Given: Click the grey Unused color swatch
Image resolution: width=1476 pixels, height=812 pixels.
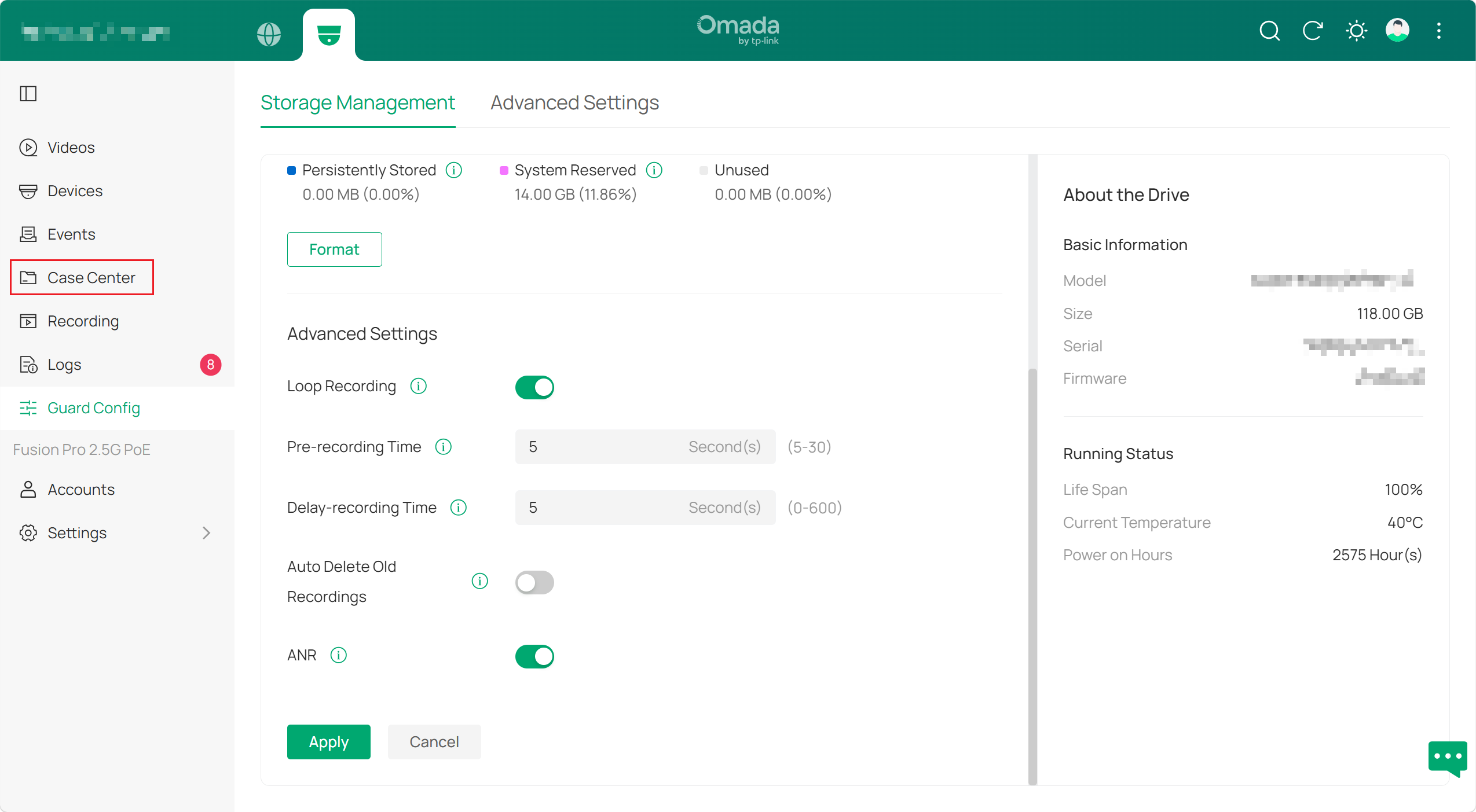Looking at the screenshot, I should 704,170.
